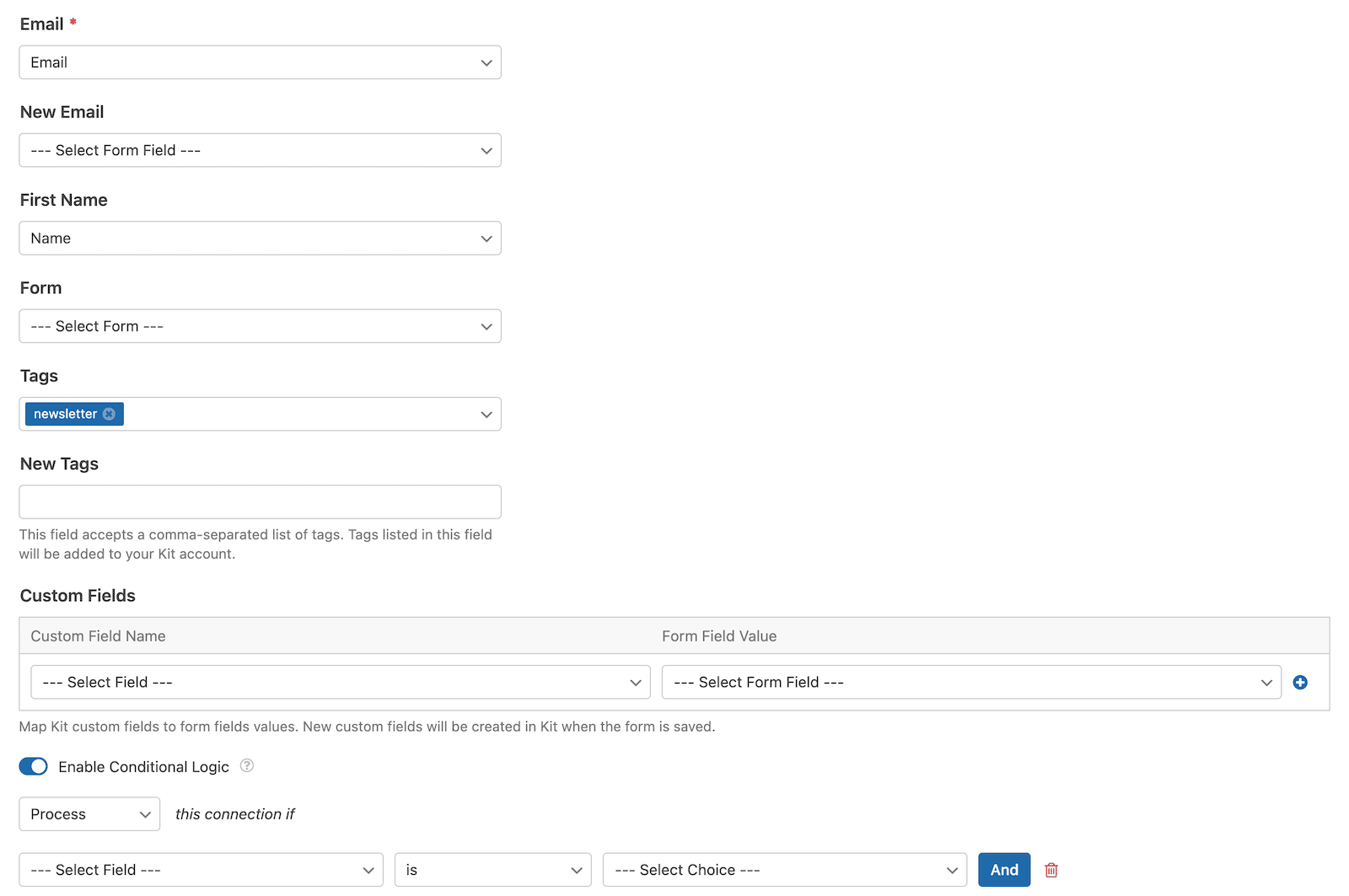The width and height of the screenshot is (1349, 896).
Task: Click the newsletter tag chip
Action: point(65,414)
